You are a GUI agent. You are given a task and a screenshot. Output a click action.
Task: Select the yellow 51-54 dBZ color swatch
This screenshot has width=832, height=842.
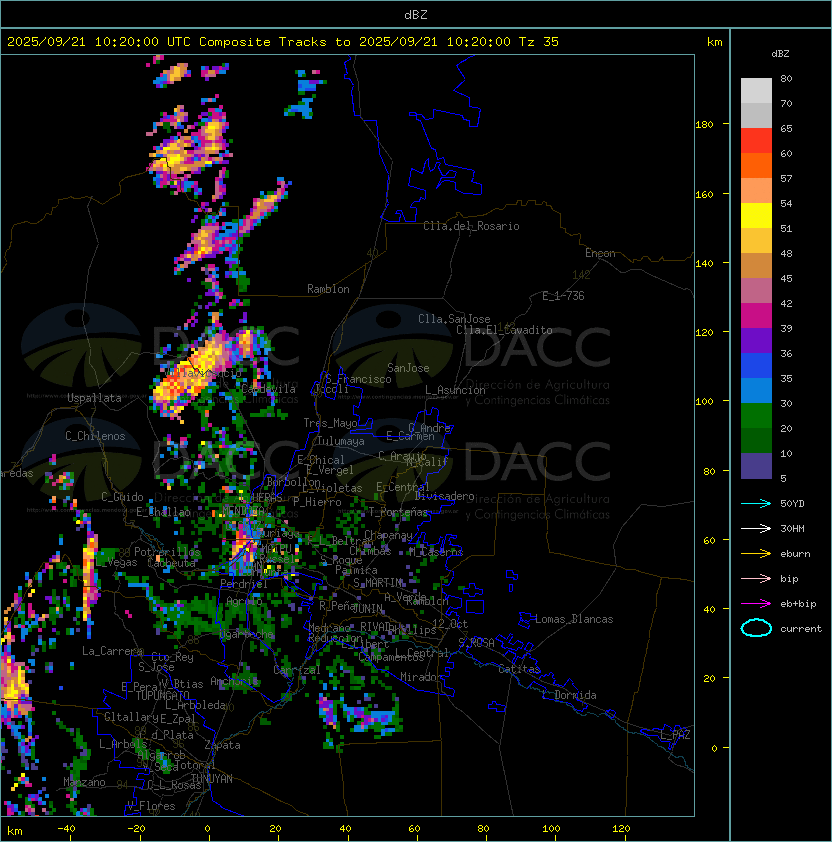756,216
